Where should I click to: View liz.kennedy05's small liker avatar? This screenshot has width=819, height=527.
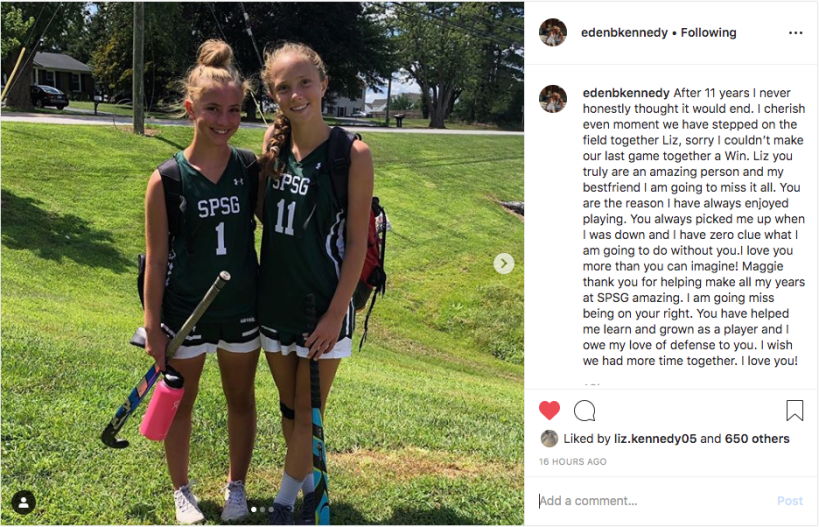[x=549, y=439]
